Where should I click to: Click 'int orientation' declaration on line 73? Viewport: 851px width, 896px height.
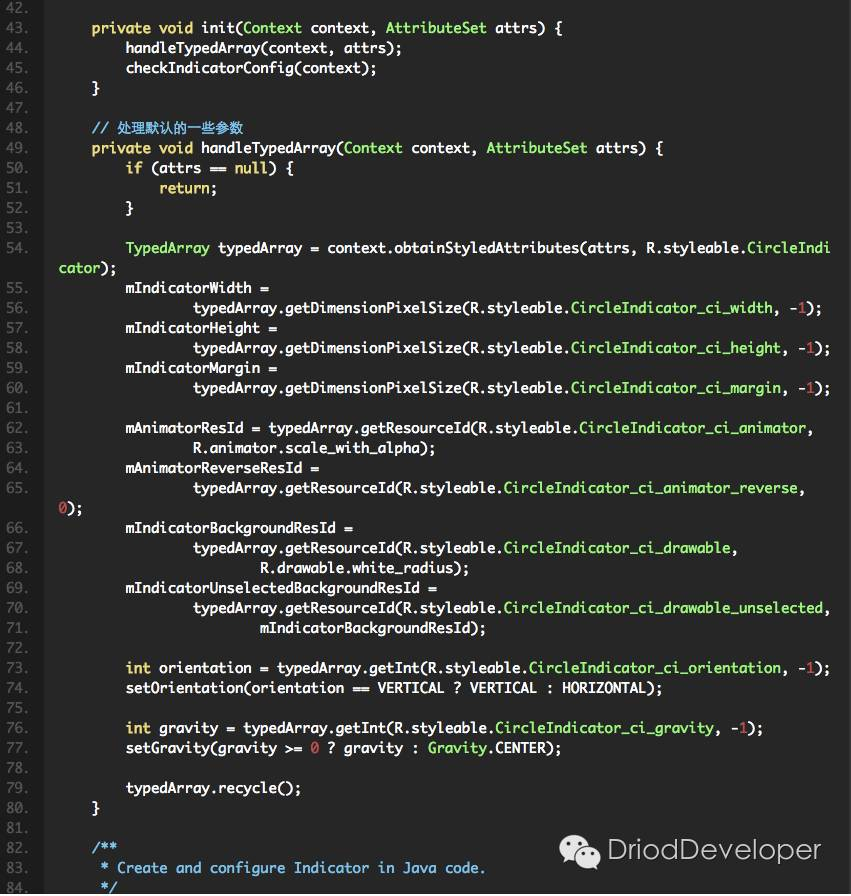click(189, 668)
